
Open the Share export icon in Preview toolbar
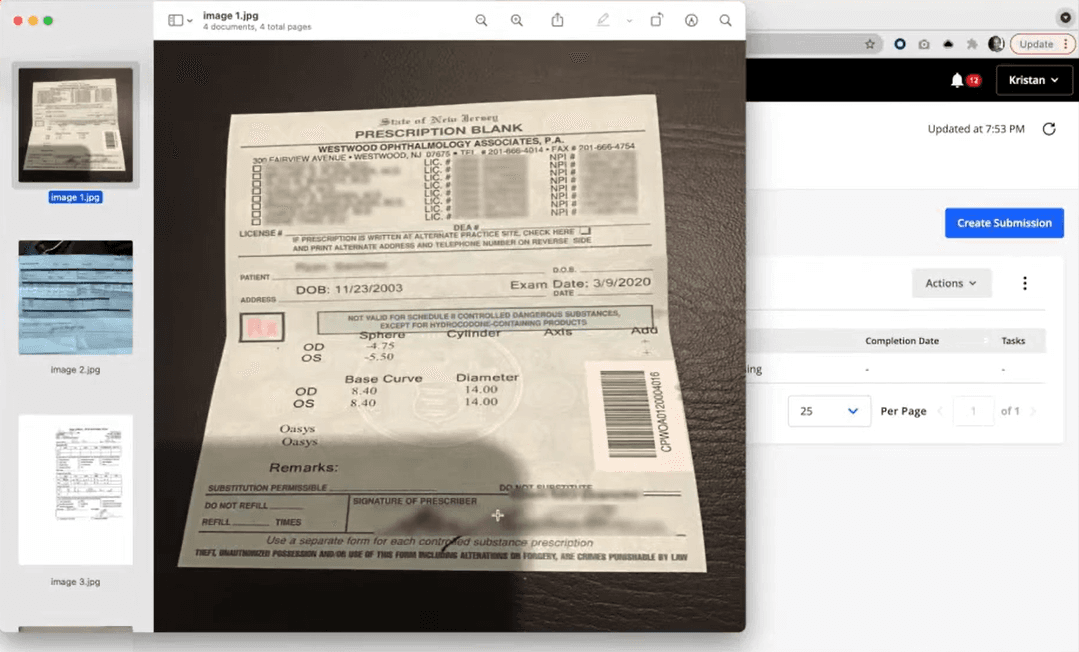tap(557, 19)
